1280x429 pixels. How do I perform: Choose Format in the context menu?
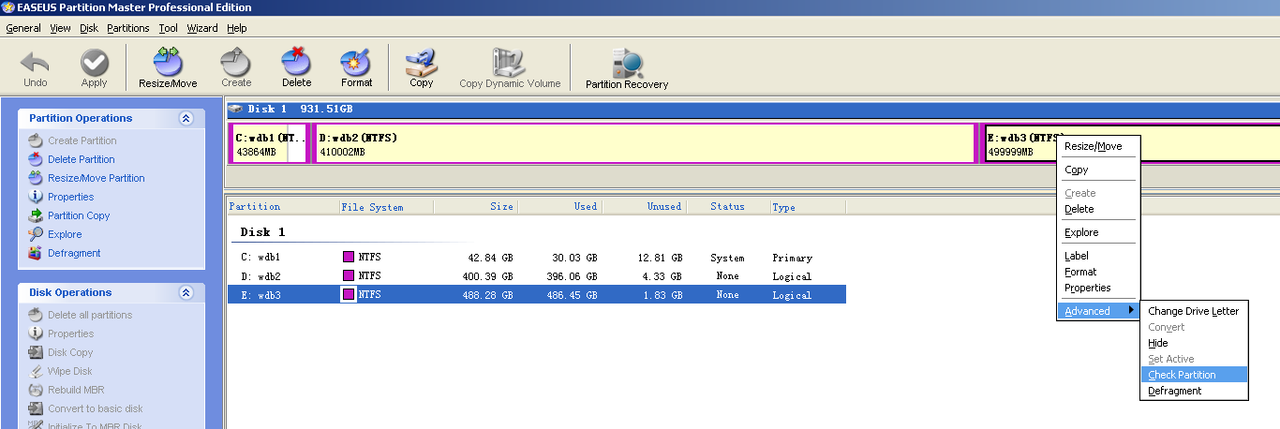(1097, 272)
